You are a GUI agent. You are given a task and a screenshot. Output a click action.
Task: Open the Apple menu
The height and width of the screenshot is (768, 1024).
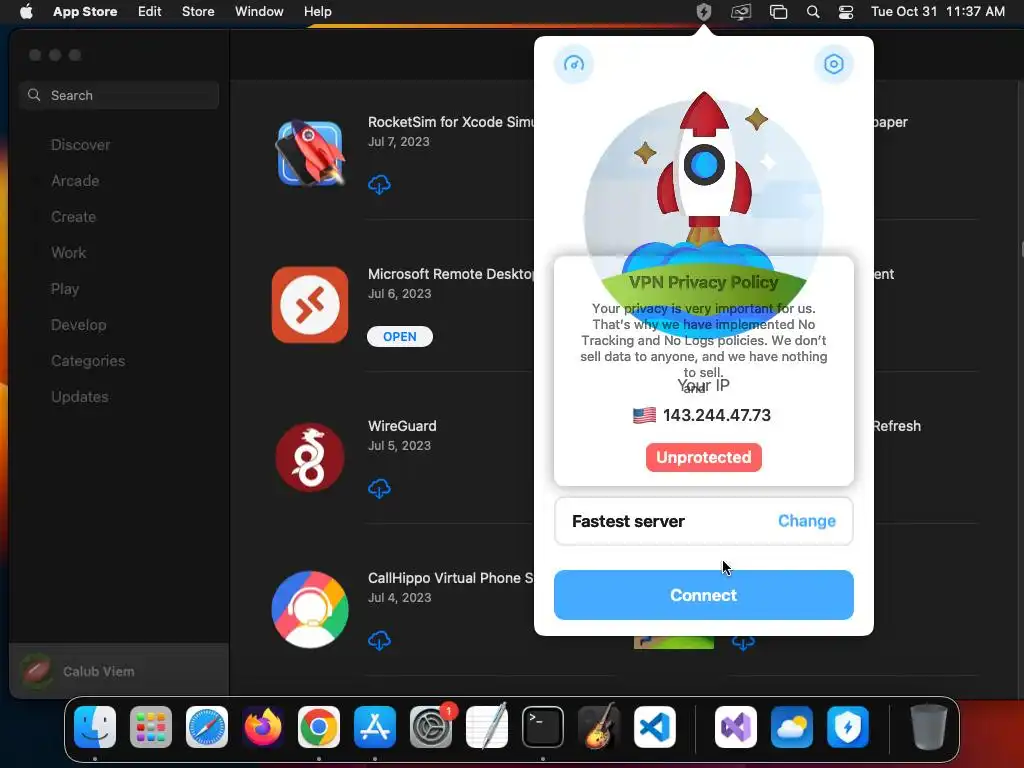point(26,12)
